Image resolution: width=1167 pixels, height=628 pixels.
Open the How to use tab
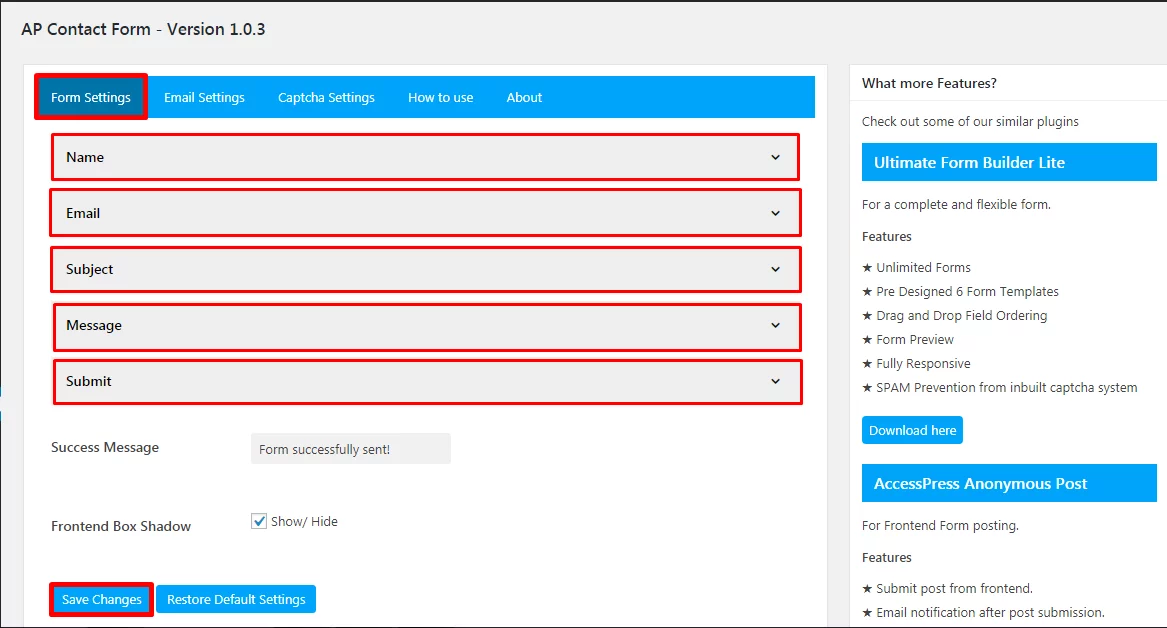coord(440,97)
